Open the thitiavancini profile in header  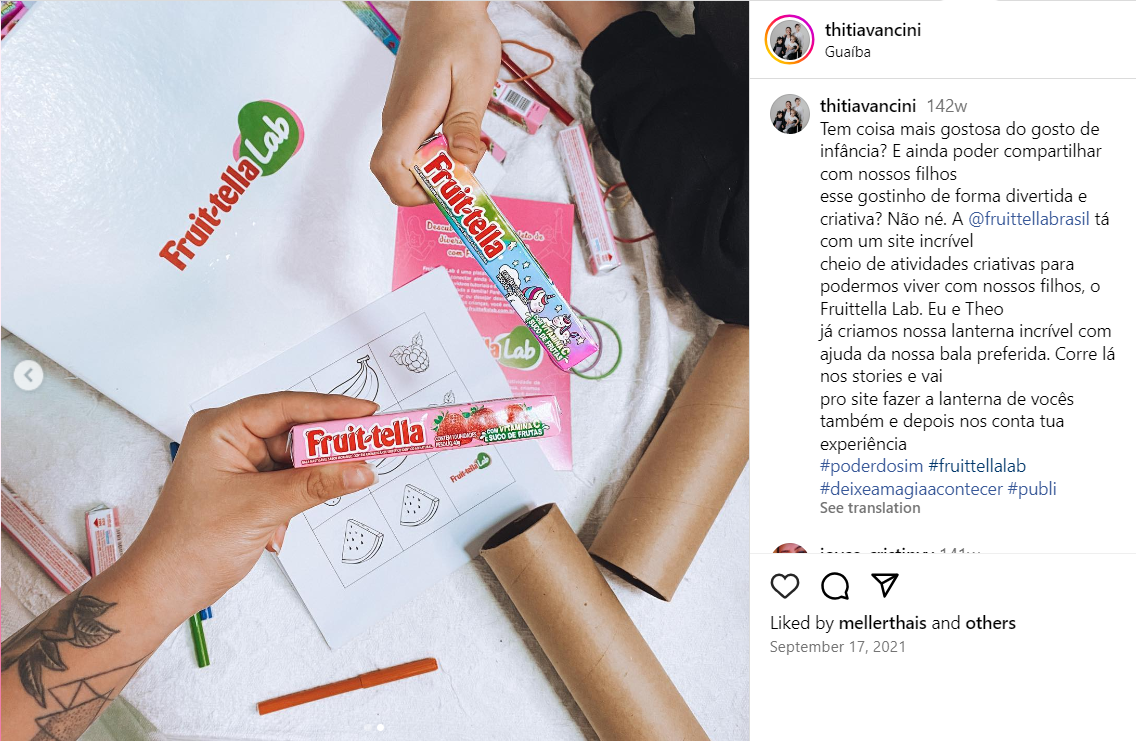pyautogui.click(x=873, y=30)
